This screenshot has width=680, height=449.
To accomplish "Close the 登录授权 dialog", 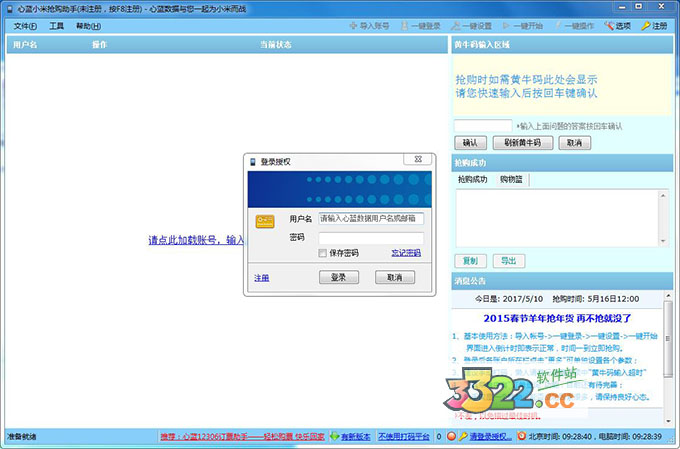I will [x=418, y=159].
